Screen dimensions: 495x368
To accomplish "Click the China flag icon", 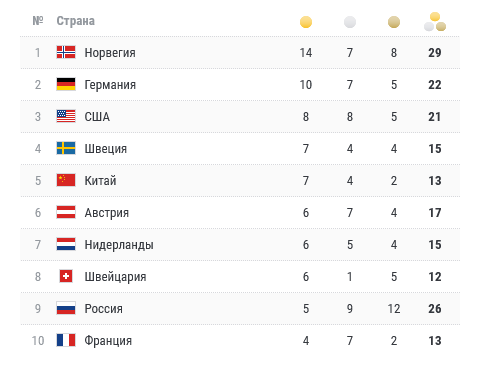I will coord(66,180).
